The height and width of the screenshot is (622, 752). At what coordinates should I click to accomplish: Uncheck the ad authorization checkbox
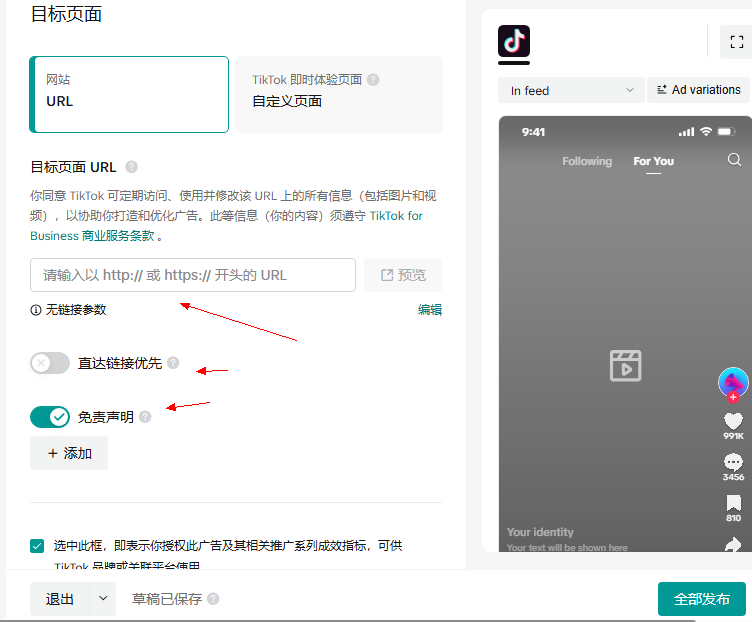[x=37, y=546]
